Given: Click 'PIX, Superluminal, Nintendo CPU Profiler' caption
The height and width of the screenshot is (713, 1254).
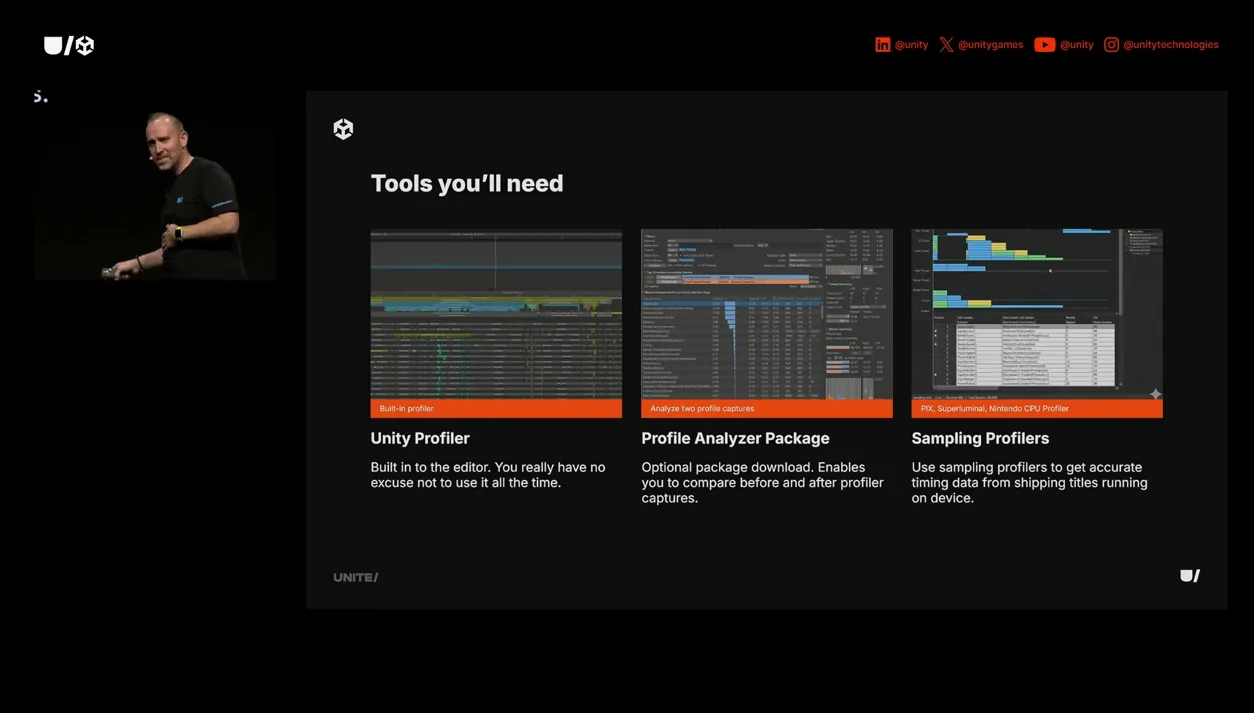Looking at the screenshot, I should [1037, 408].
